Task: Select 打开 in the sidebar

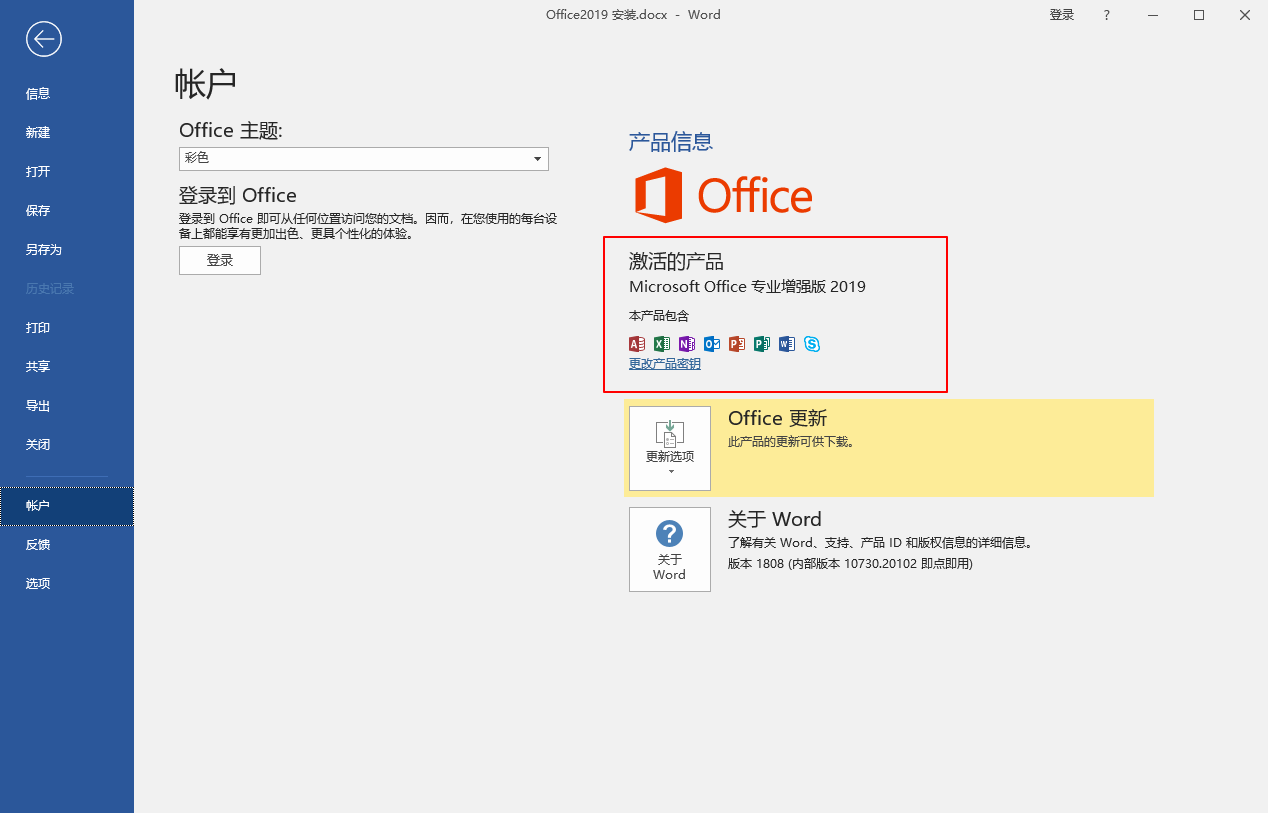Action: coord(67,172)
